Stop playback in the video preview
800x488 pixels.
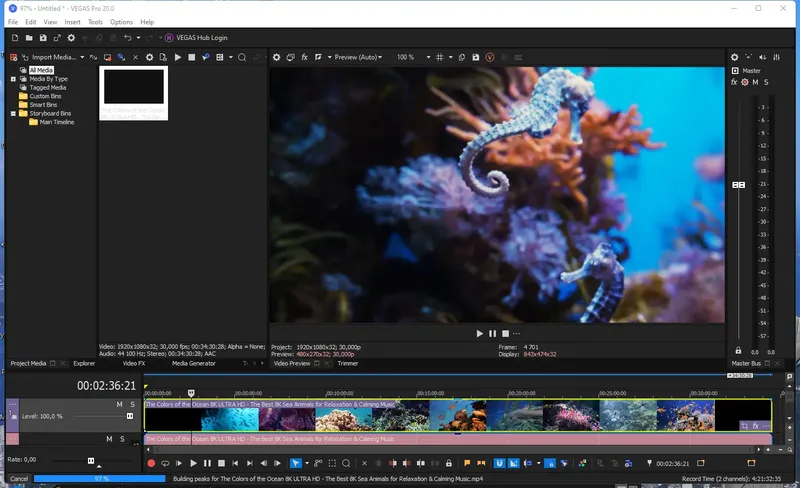[x=505, y=333]
